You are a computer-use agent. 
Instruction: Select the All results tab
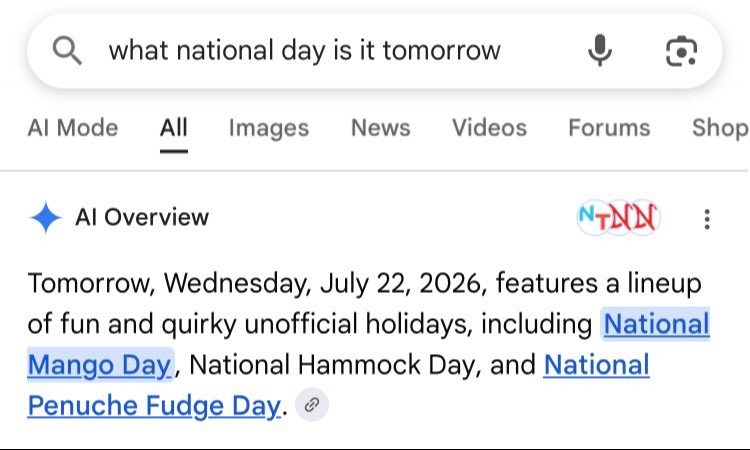pos(174,128)
